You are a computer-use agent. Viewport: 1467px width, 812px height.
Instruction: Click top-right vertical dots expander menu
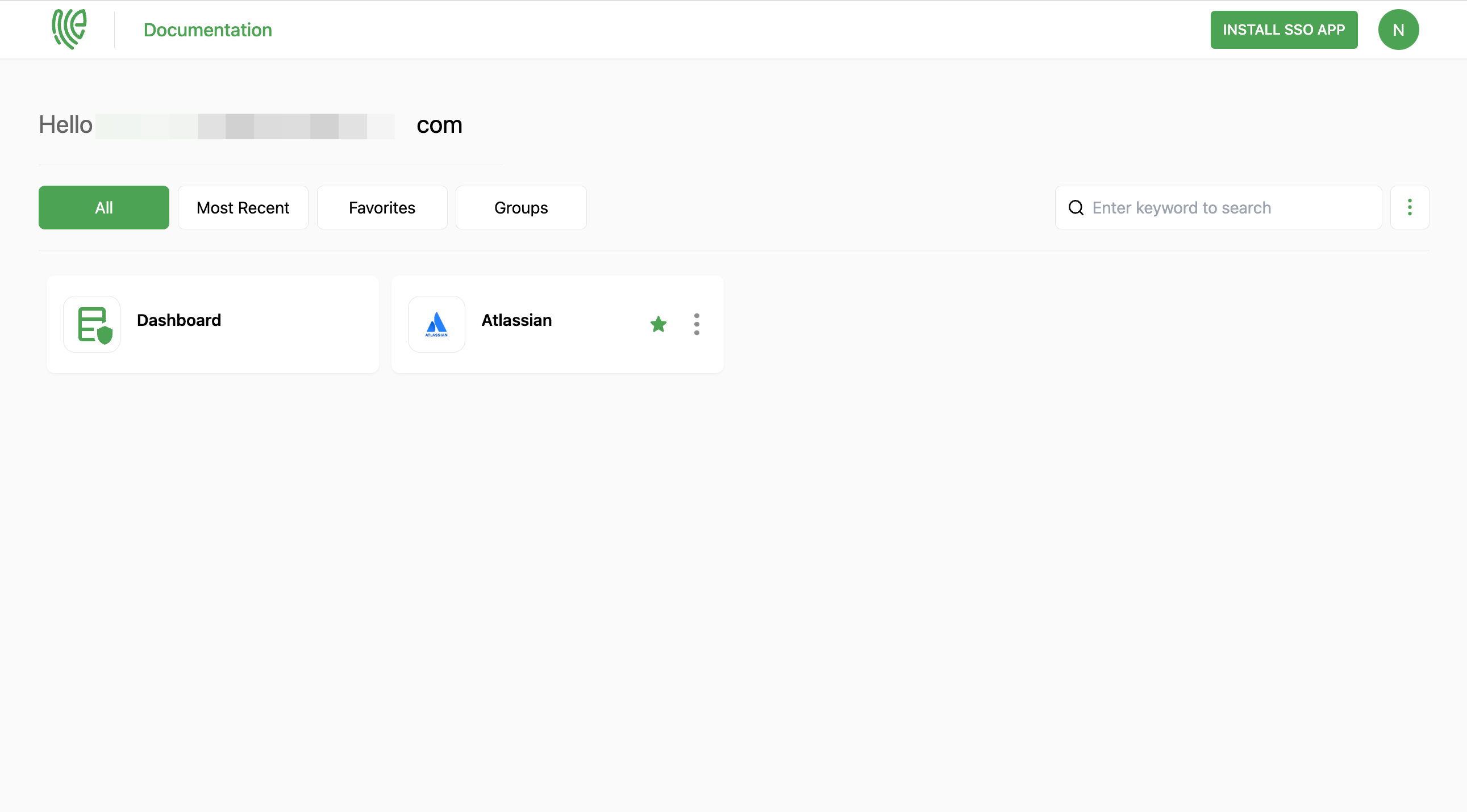[1409, 207]
